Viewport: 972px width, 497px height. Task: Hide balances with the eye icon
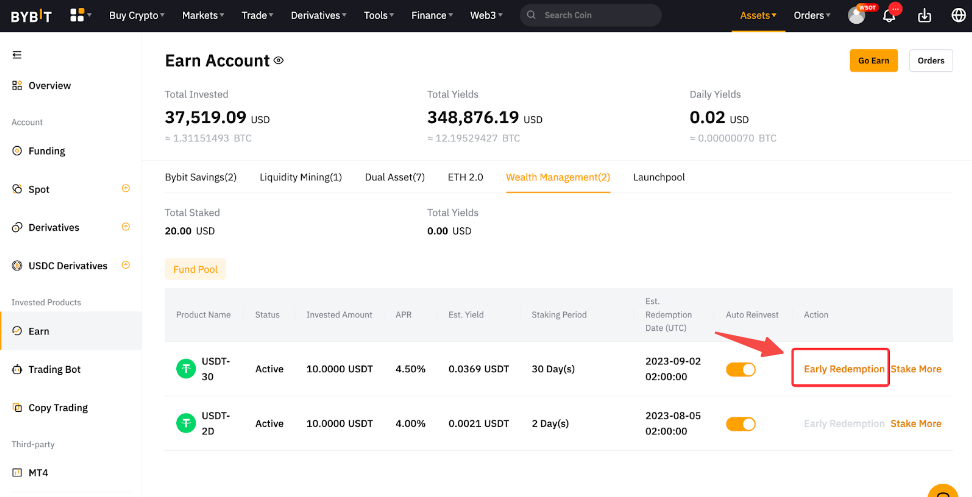click(279, 61)
